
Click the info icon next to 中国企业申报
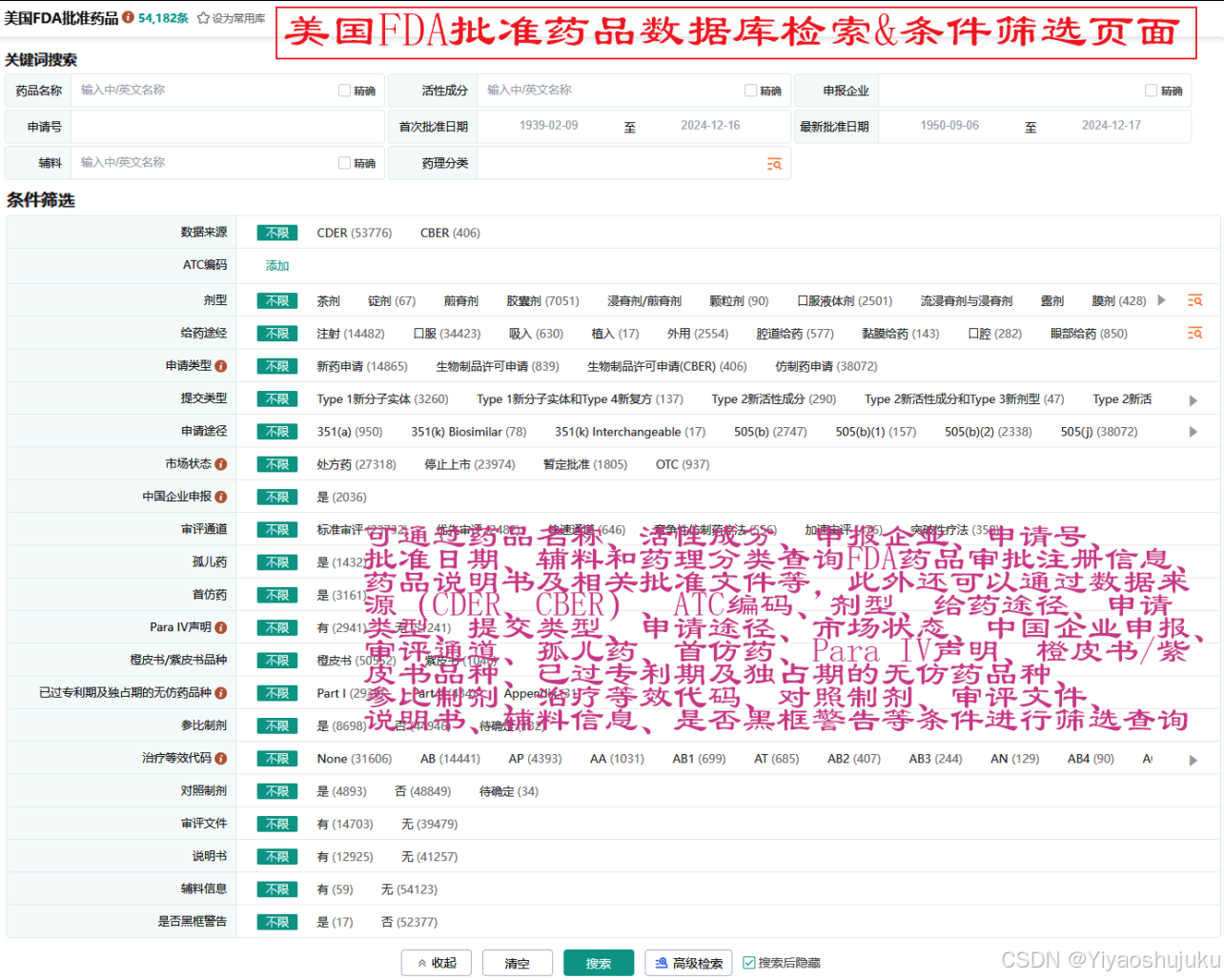point(220,497)
